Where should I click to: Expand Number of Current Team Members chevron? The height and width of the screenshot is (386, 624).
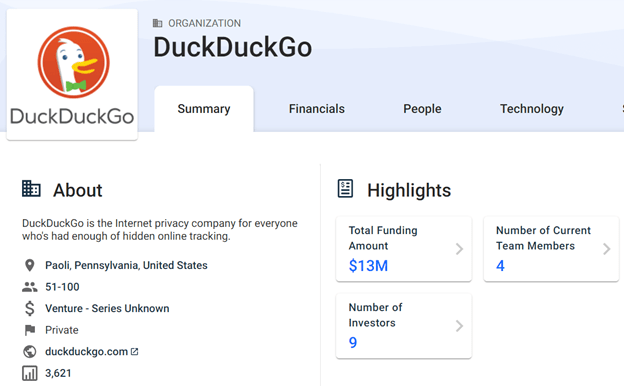(x=606, y=249)
